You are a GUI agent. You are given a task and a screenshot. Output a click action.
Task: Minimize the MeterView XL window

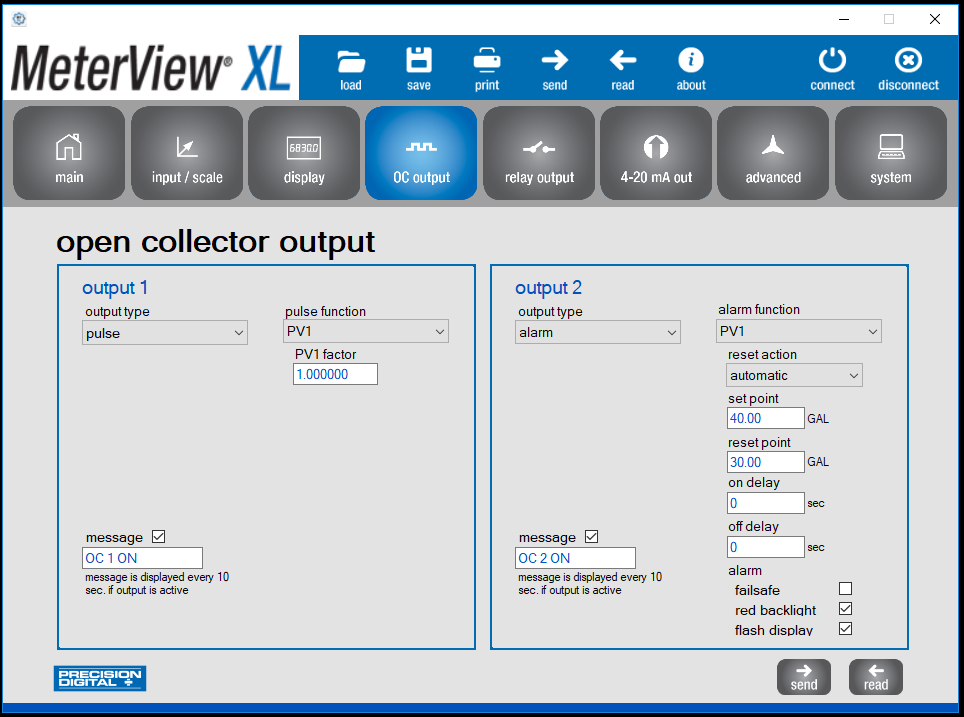[x=844, y=19]
